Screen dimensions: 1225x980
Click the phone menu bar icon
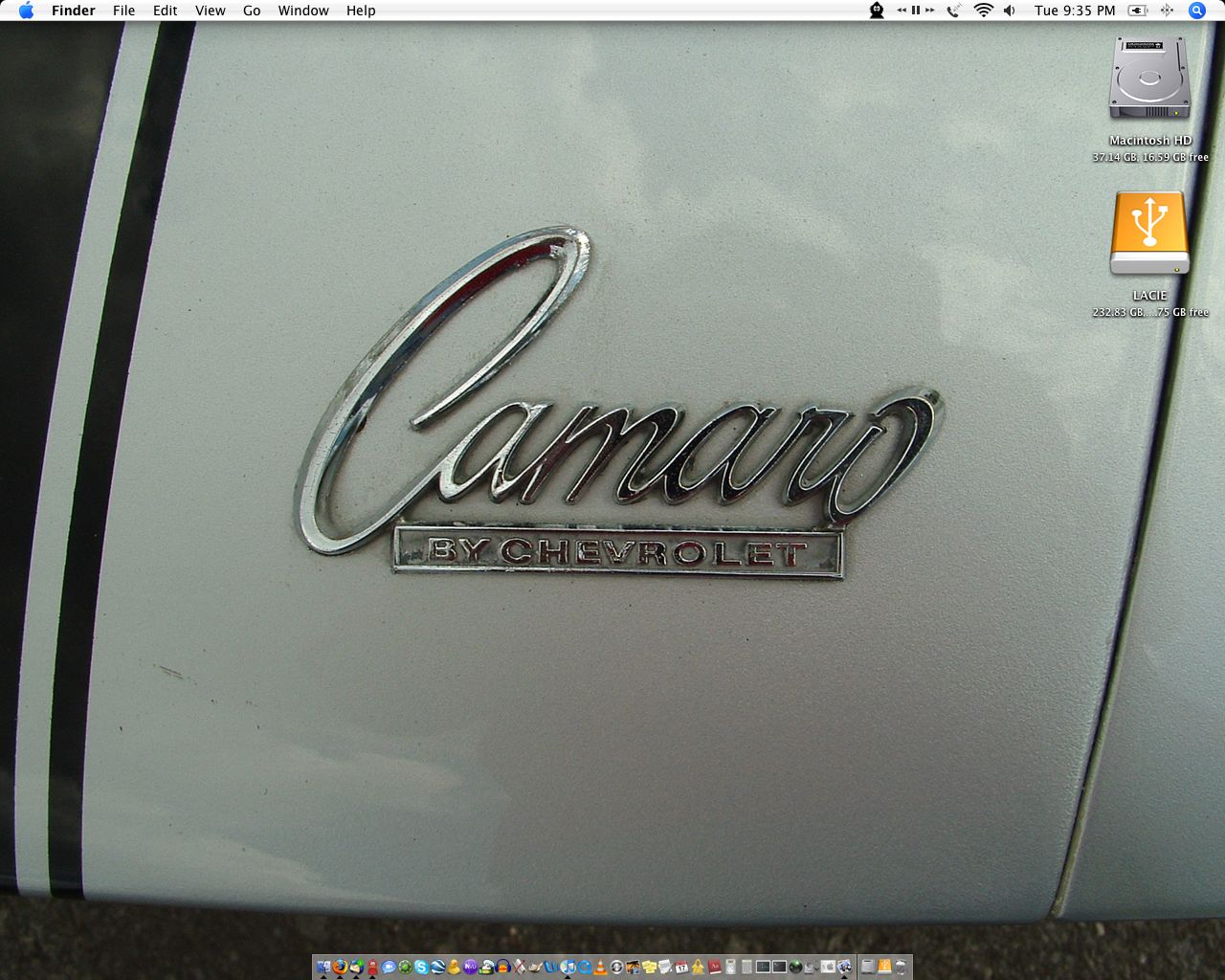[953, 11]
